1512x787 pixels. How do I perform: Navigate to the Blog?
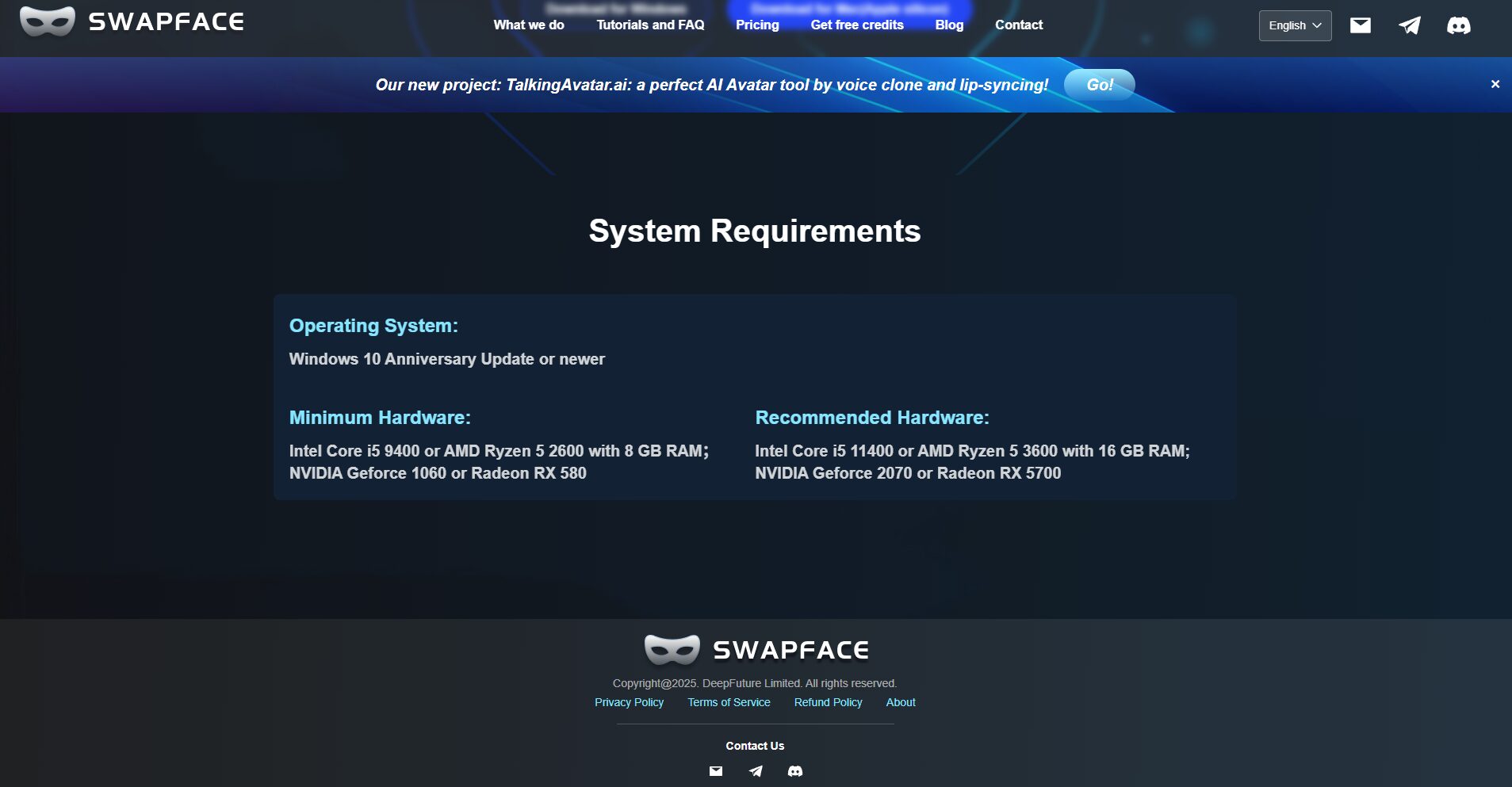(x=948, y=25)
